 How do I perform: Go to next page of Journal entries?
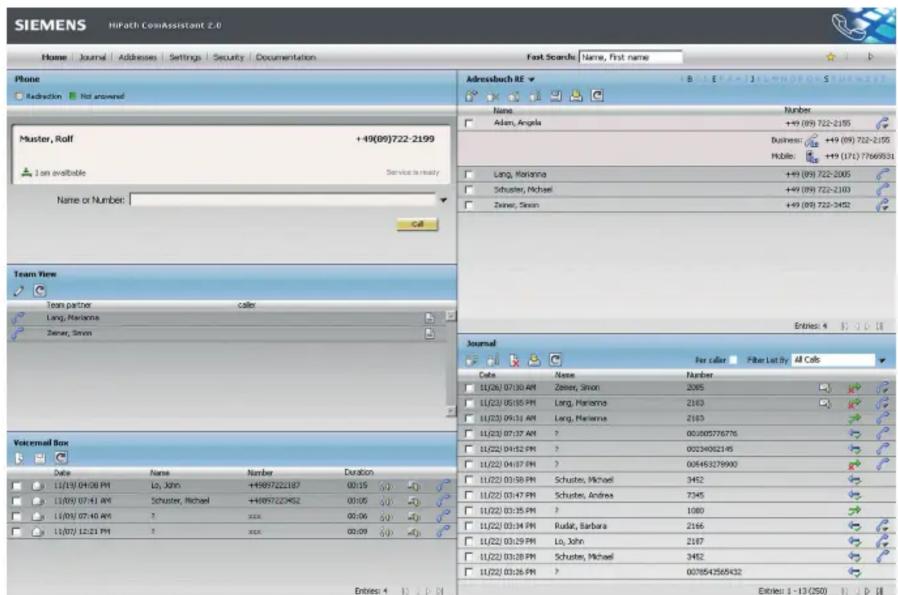click(867, 590)
